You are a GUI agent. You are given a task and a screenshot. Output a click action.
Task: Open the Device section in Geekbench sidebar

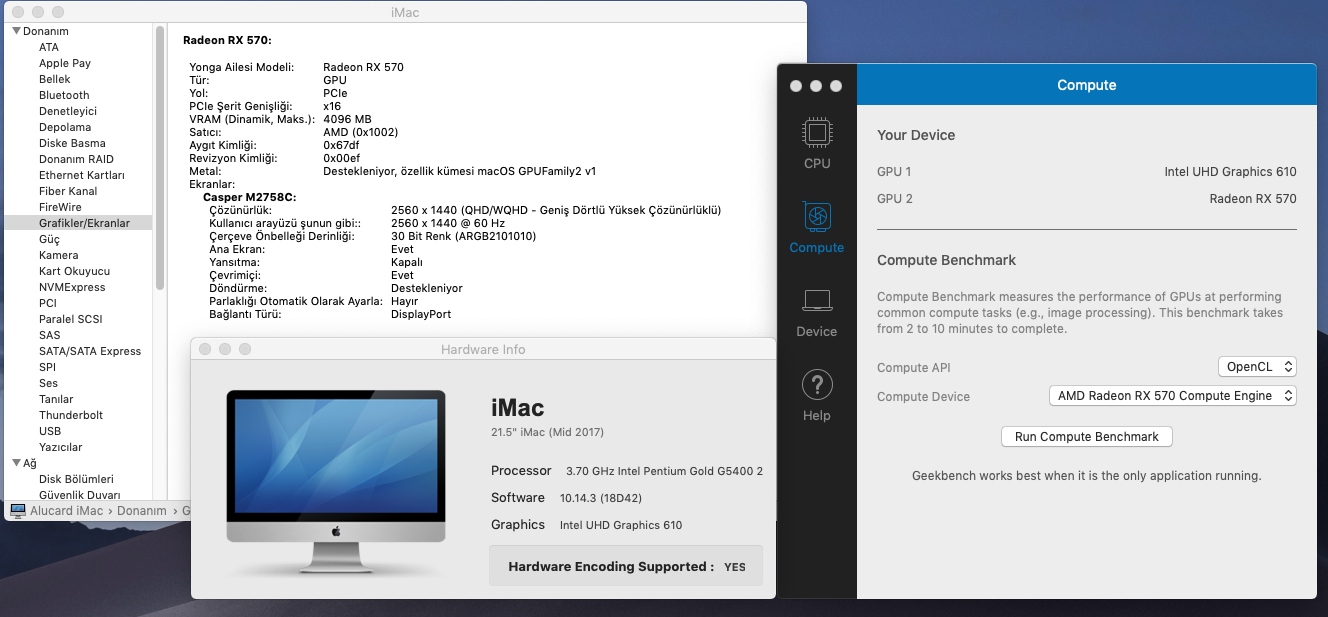point(817,311)
